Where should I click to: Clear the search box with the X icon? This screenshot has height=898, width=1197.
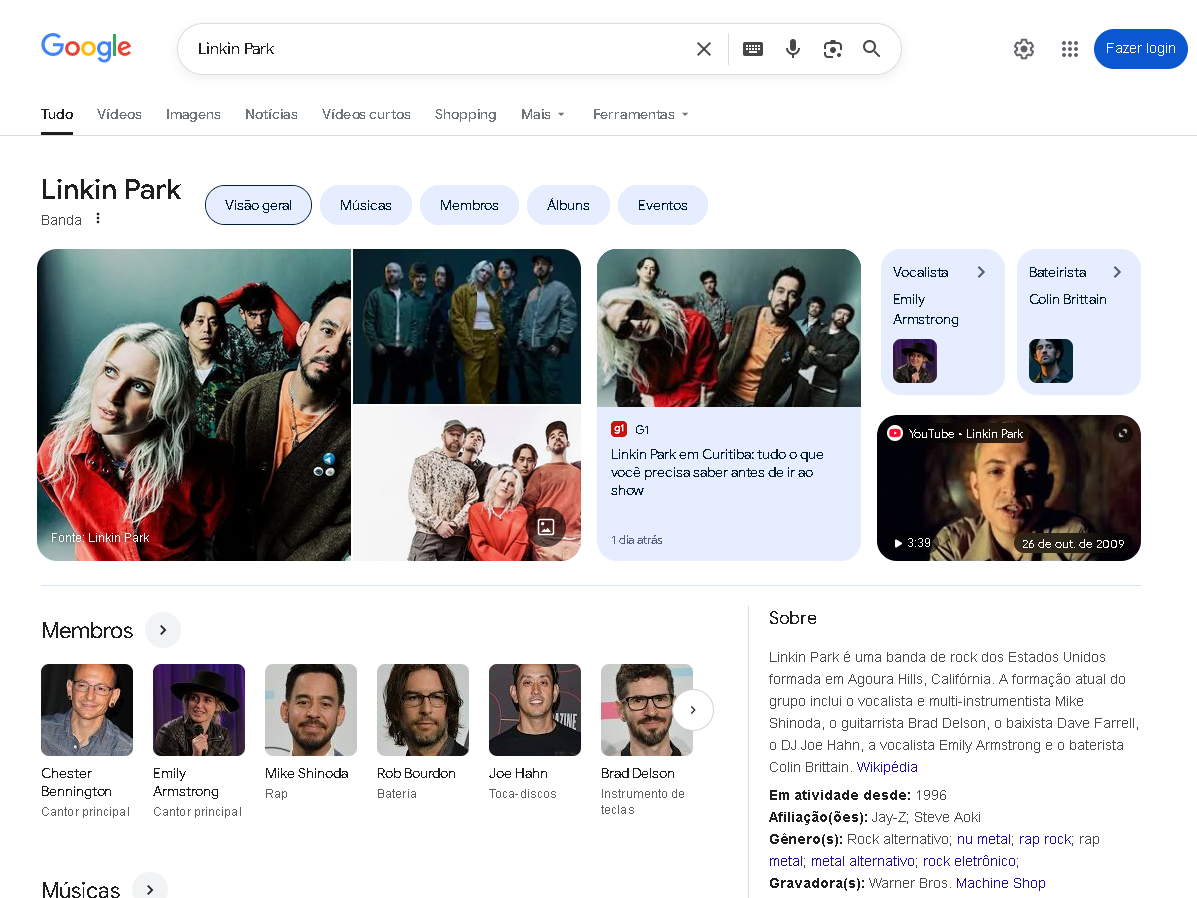click(704, 49)
